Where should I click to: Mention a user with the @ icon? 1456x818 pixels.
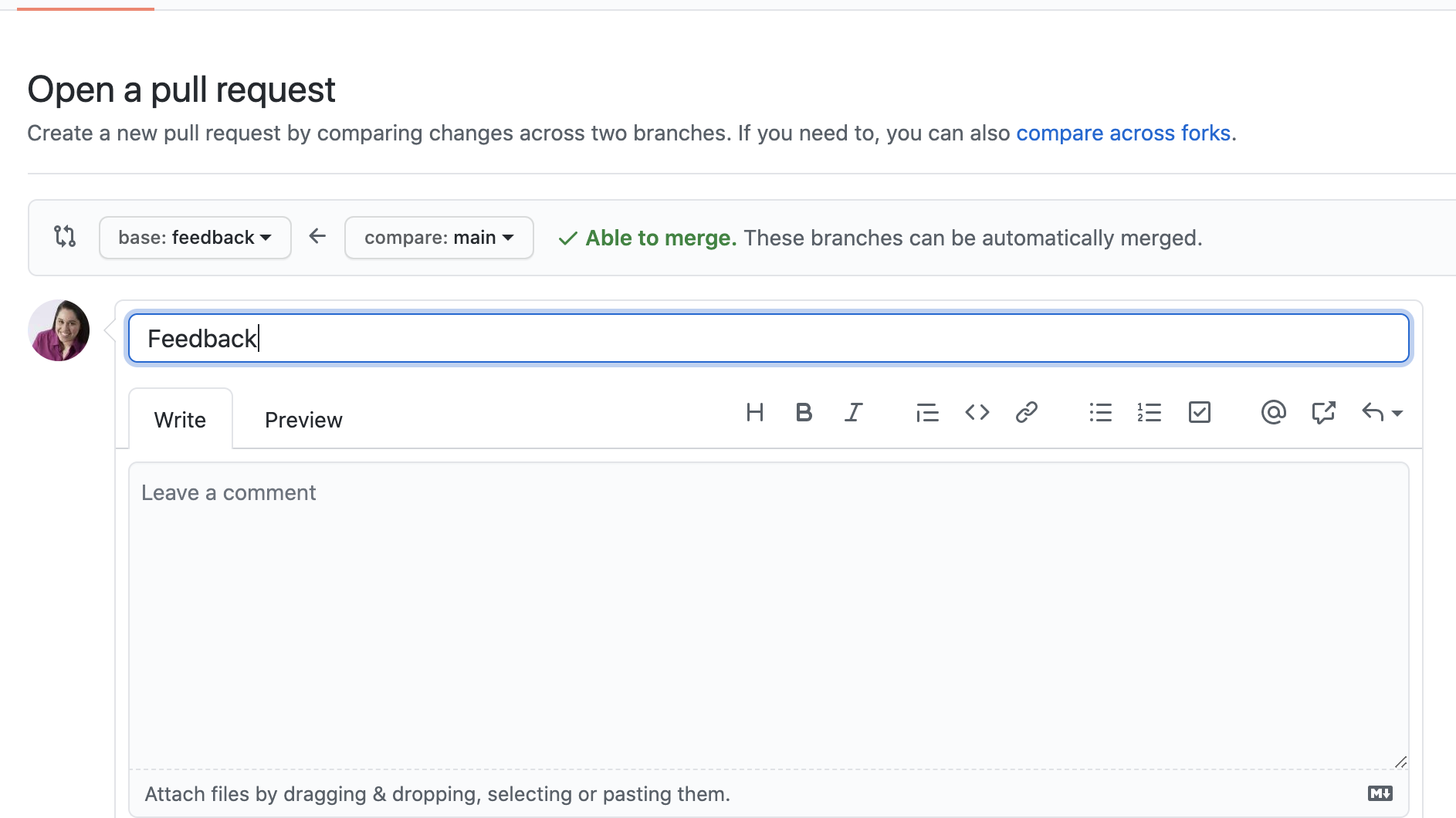point(1272,412)
